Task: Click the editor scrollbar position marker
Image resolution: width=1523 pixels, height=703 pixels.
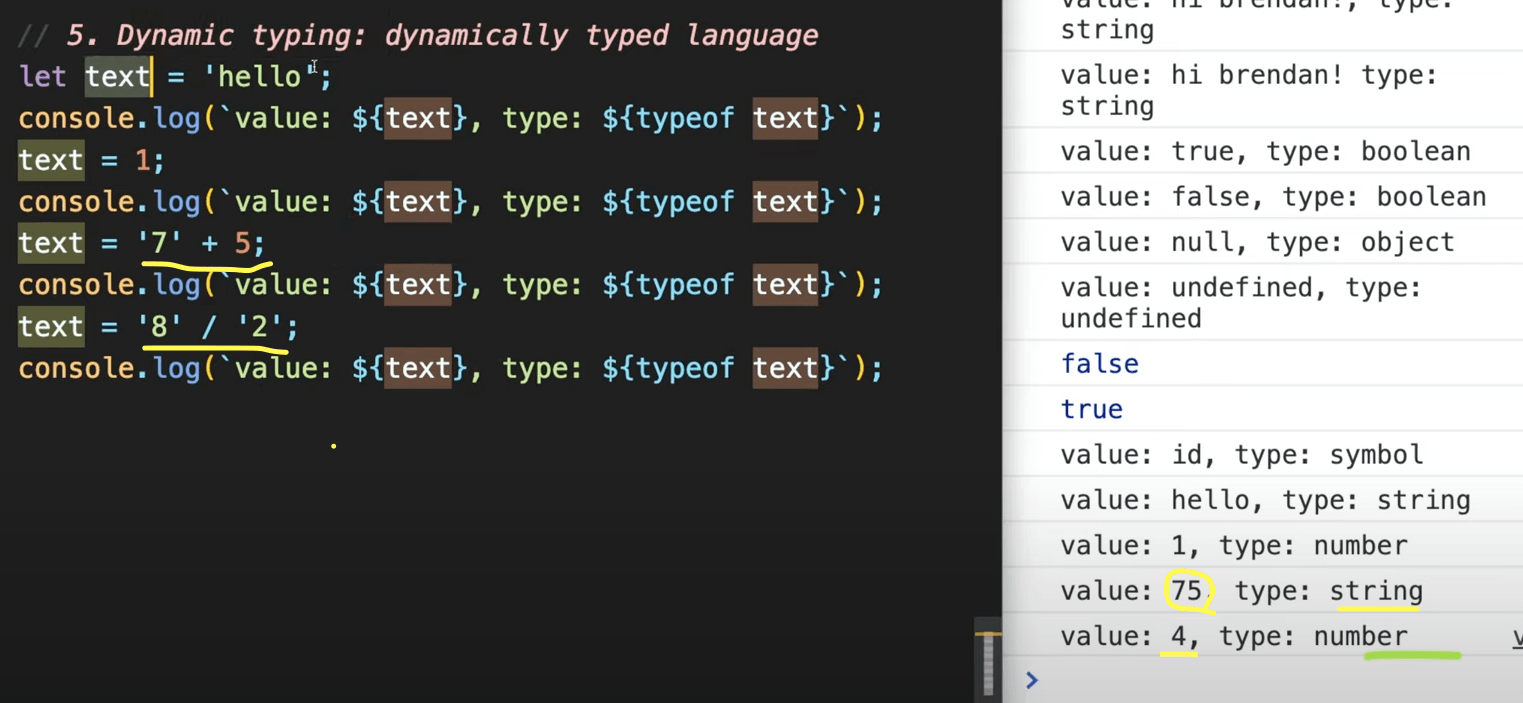Action: [988, 634]
